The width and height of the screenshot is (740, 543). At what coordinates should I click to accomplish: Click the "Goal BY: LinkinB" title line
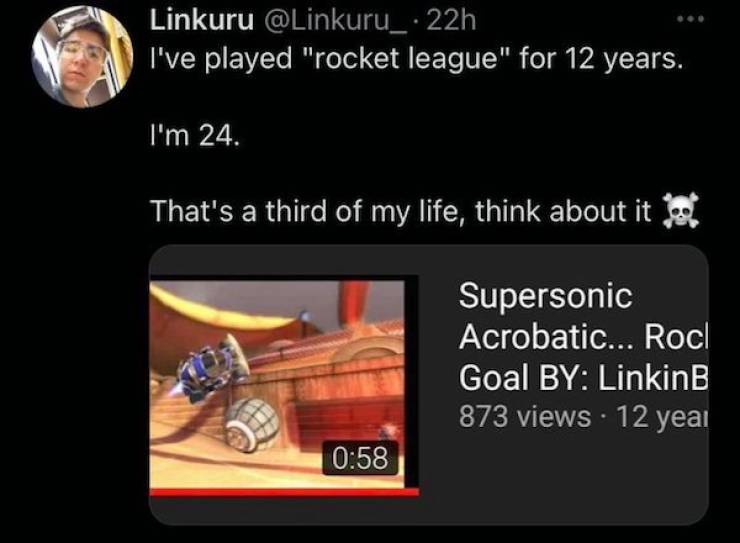pos(583,378)
